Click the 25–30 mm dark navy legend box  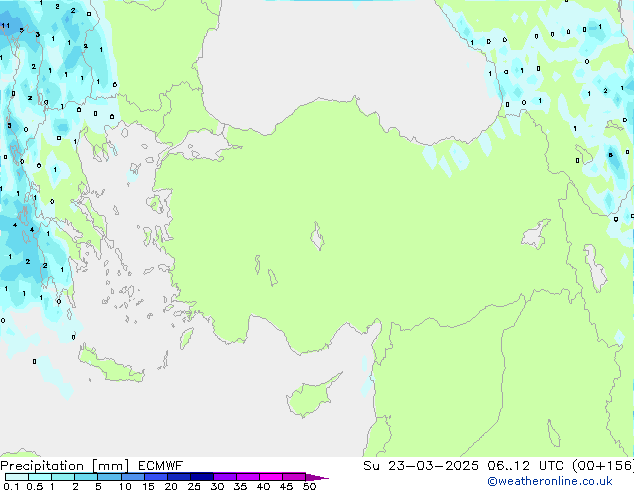pos(202,477)
